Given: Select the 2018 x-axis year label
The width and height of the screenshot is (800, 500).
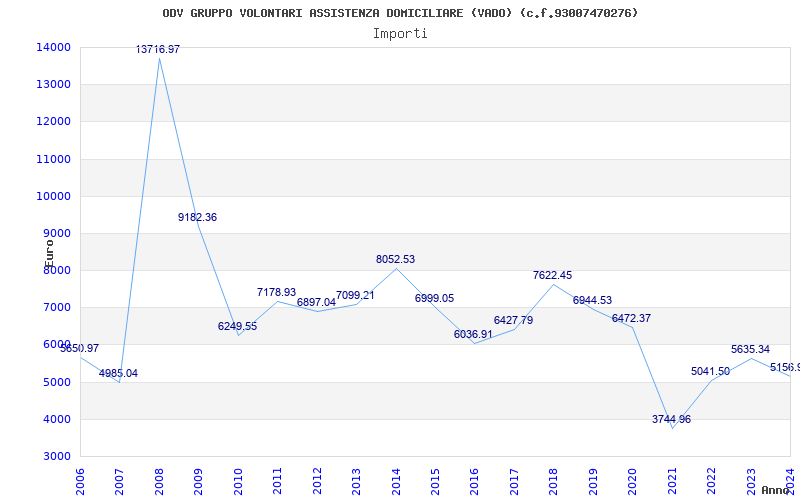Looking at the screenshot, I should coord(554,482).
